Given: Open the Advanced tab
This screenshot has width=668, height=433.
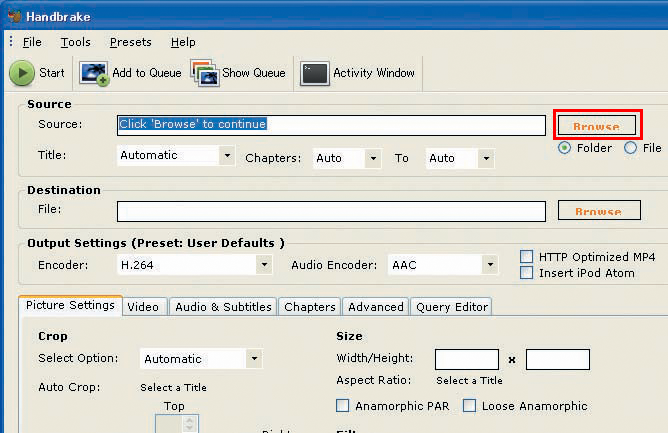Looking at the screenshot, I should click(x=376, y=307).
